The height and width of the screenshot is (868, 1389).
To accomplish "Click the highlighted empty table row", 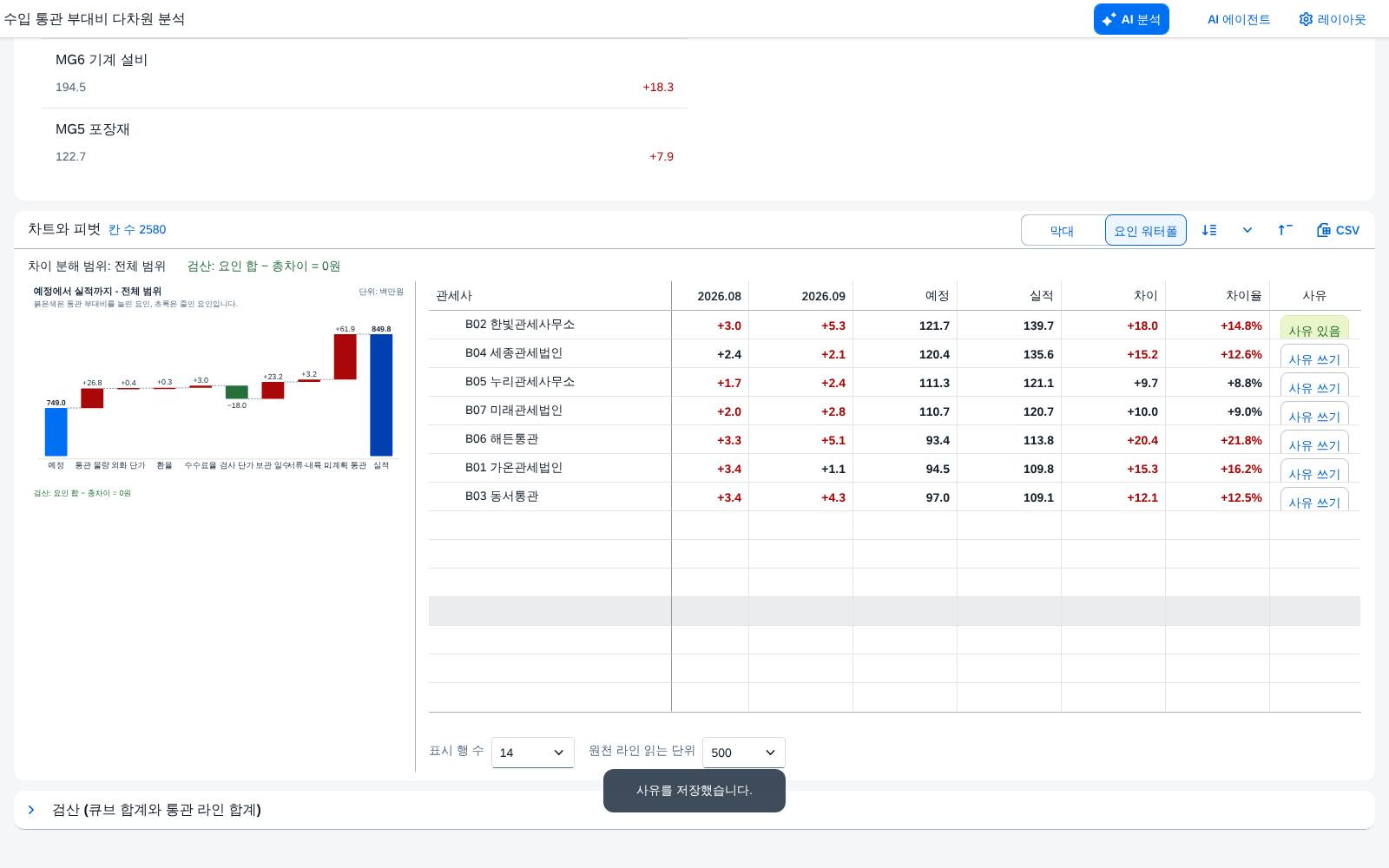I will pyautogui.click(x=894, y=611).
